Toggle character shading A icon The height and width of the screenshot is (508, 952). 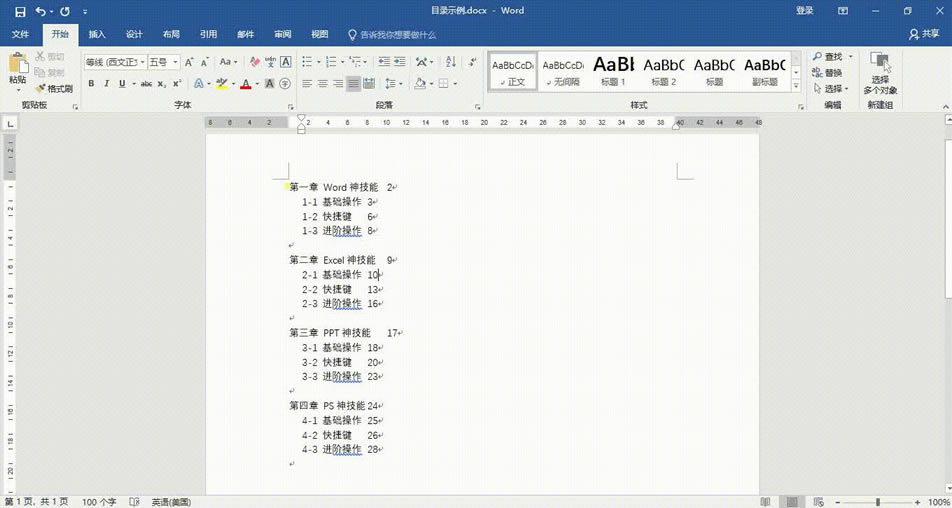270,84
